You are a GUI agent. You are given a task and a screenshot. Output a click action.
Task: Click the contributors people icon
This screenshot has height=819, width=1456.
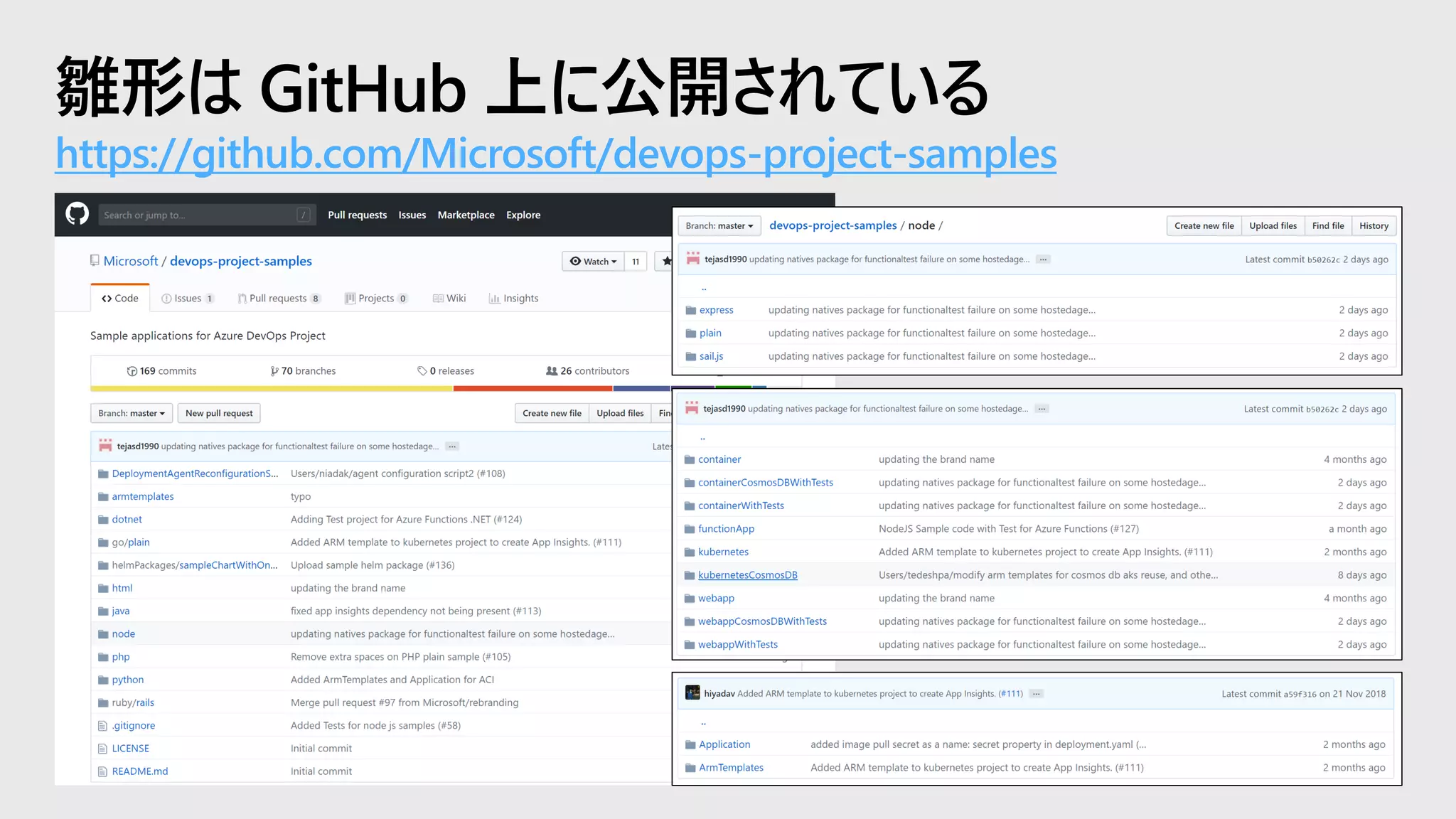point(551,371)
